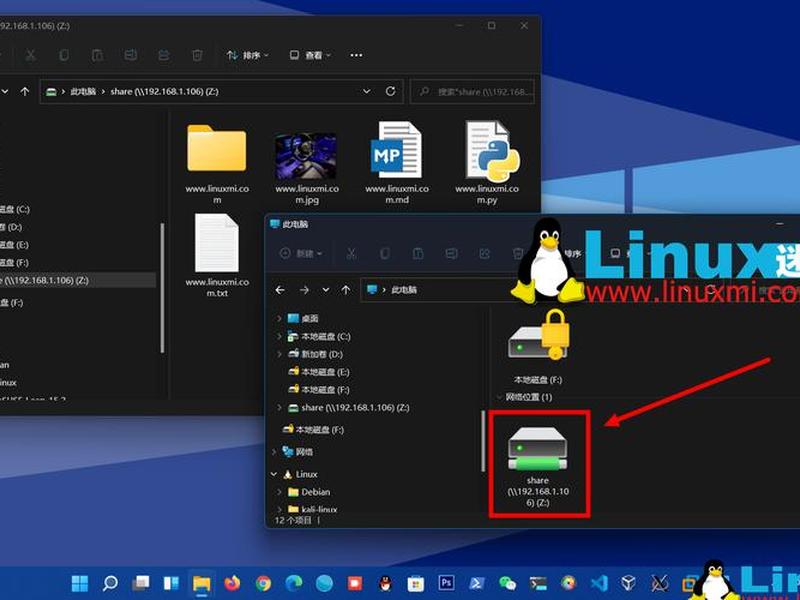Click Cut in 此电脑 window toolbar
The image size is (800, 600).
pos(352,253)
